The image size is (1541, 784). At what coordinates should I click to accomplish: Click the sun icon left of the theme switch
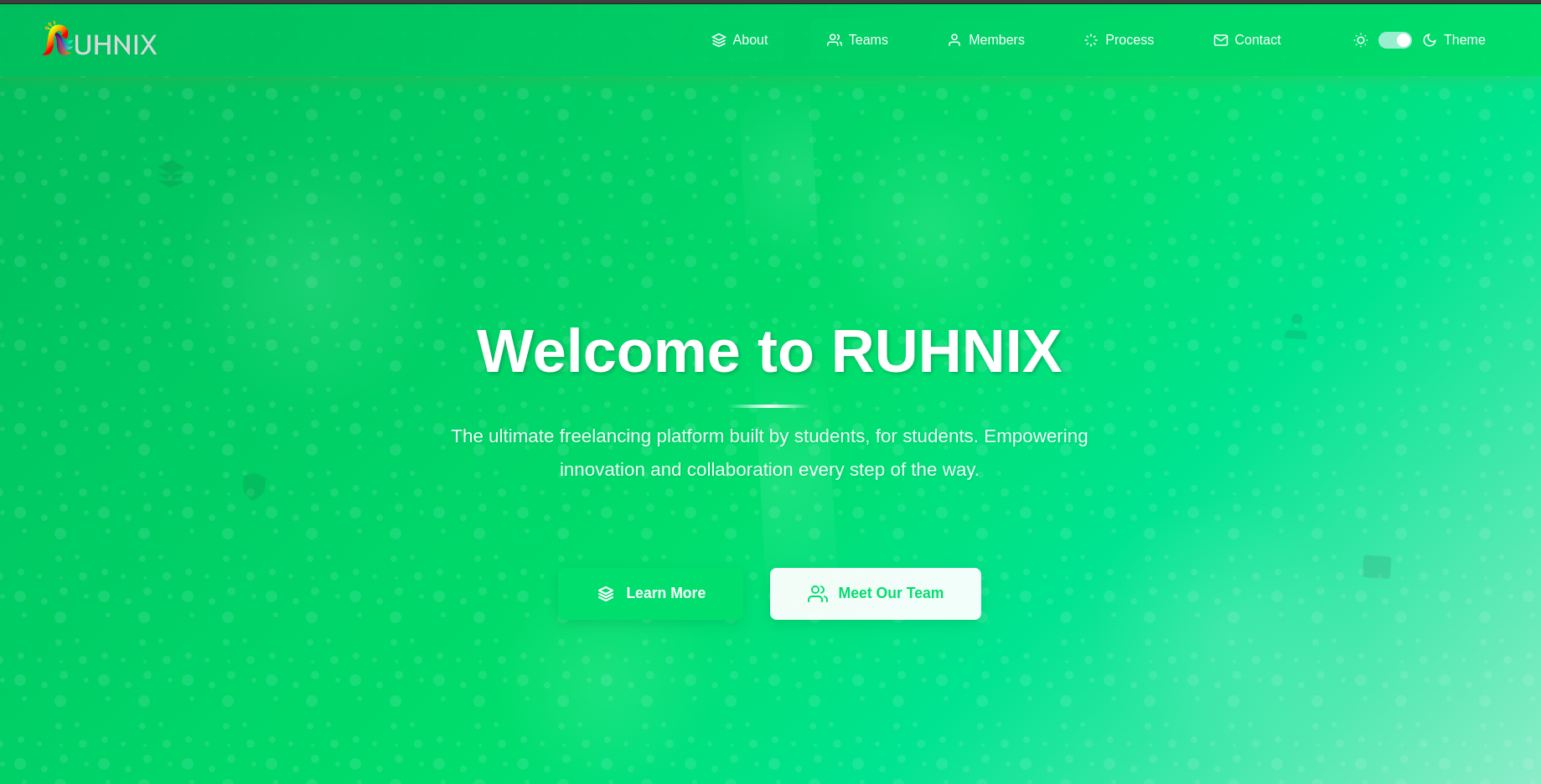click(x=1360, y=39)
